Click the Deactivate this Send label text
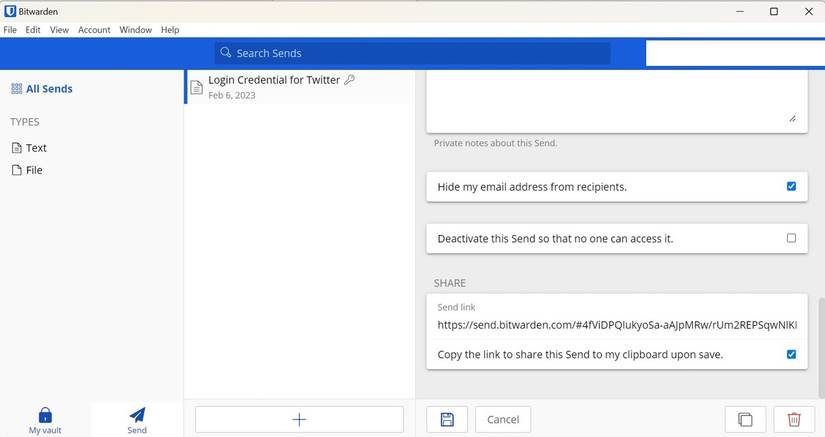 (x=555, y=239)
